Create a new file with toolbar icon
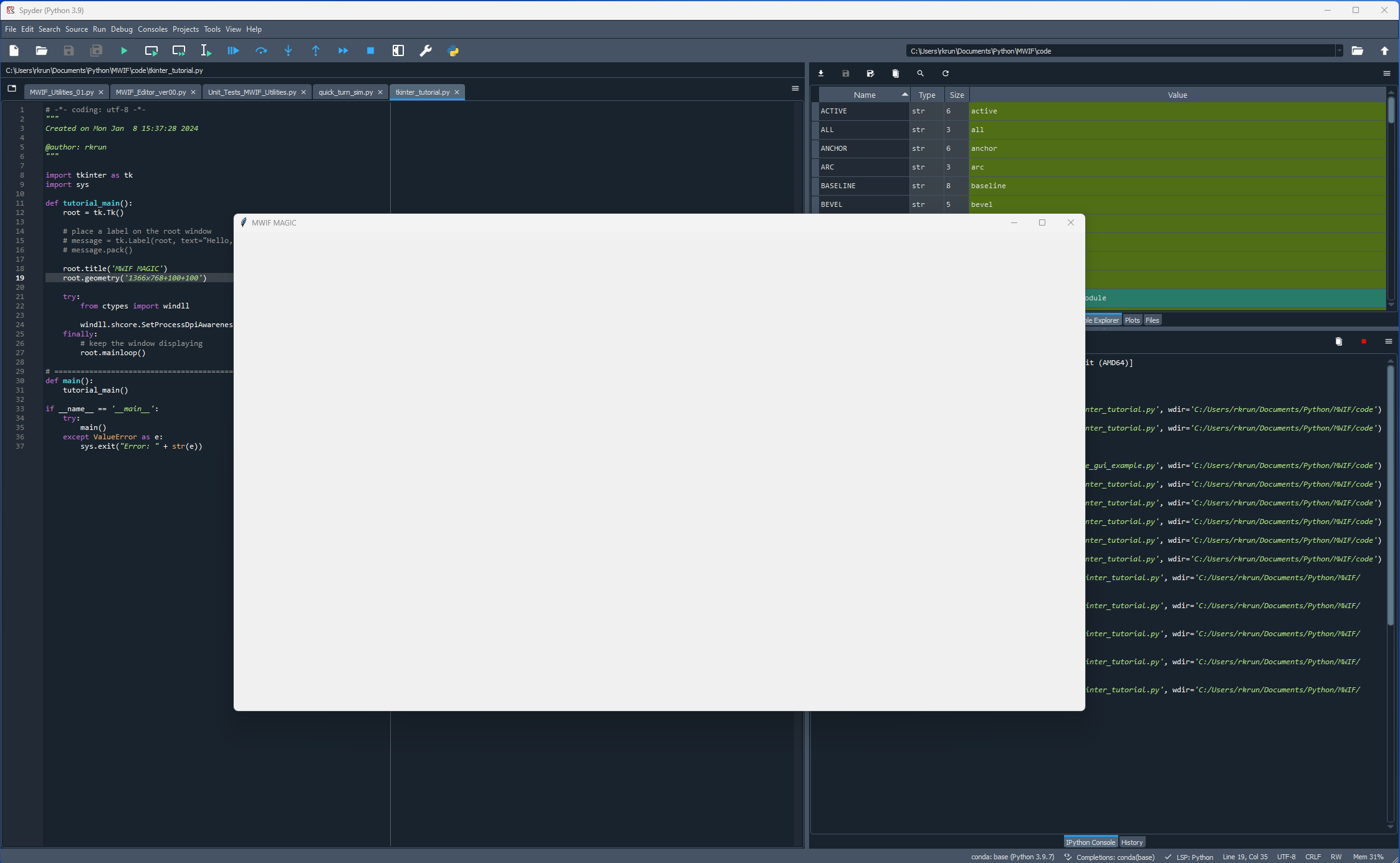This screenshot has height=863, width=1400. pos(14,50)
